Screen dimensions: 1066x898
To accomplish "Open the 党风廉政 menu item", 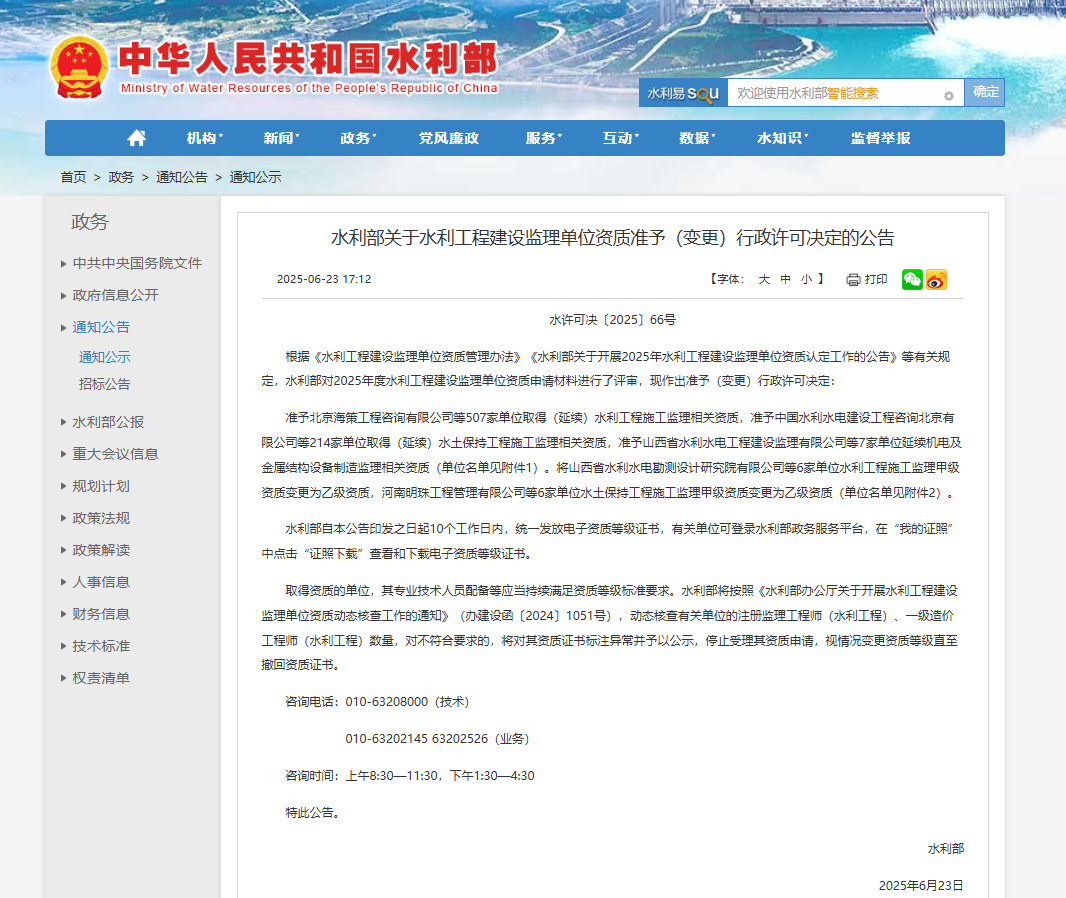I will 446,137.
